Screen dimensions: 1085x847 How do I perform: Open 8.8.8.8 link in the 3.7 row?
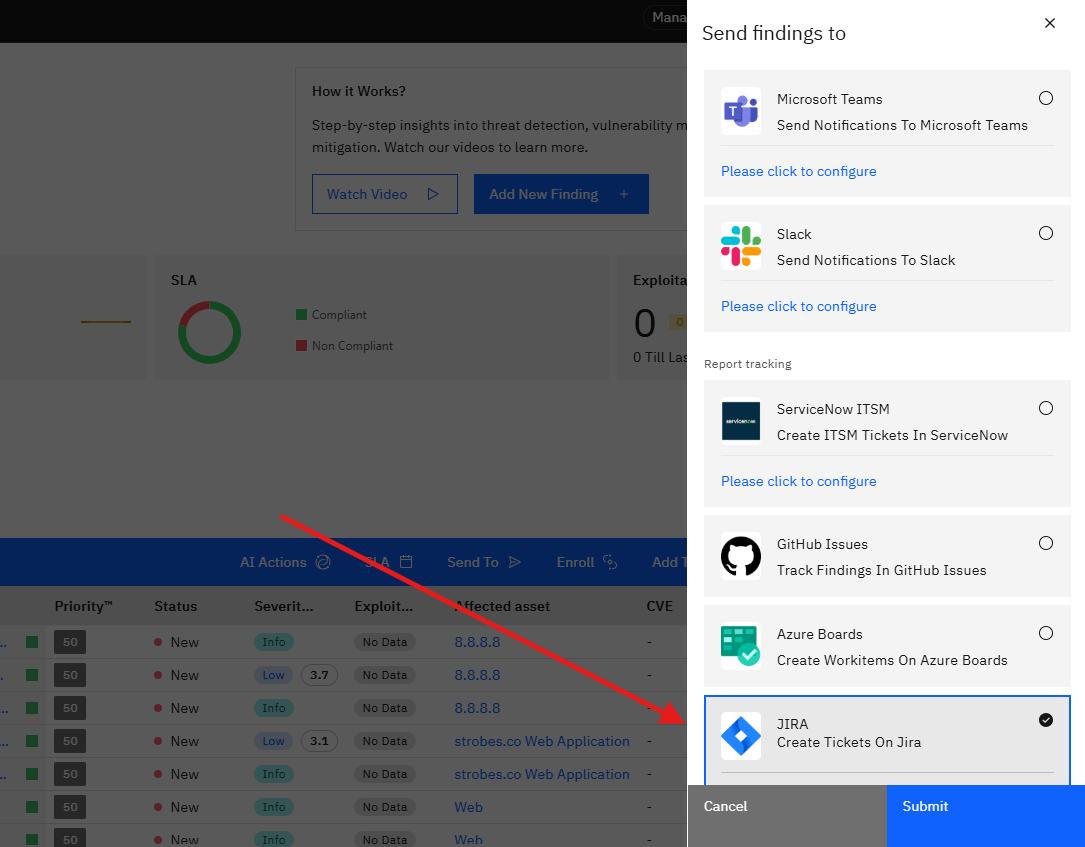(x=477, y=675)
